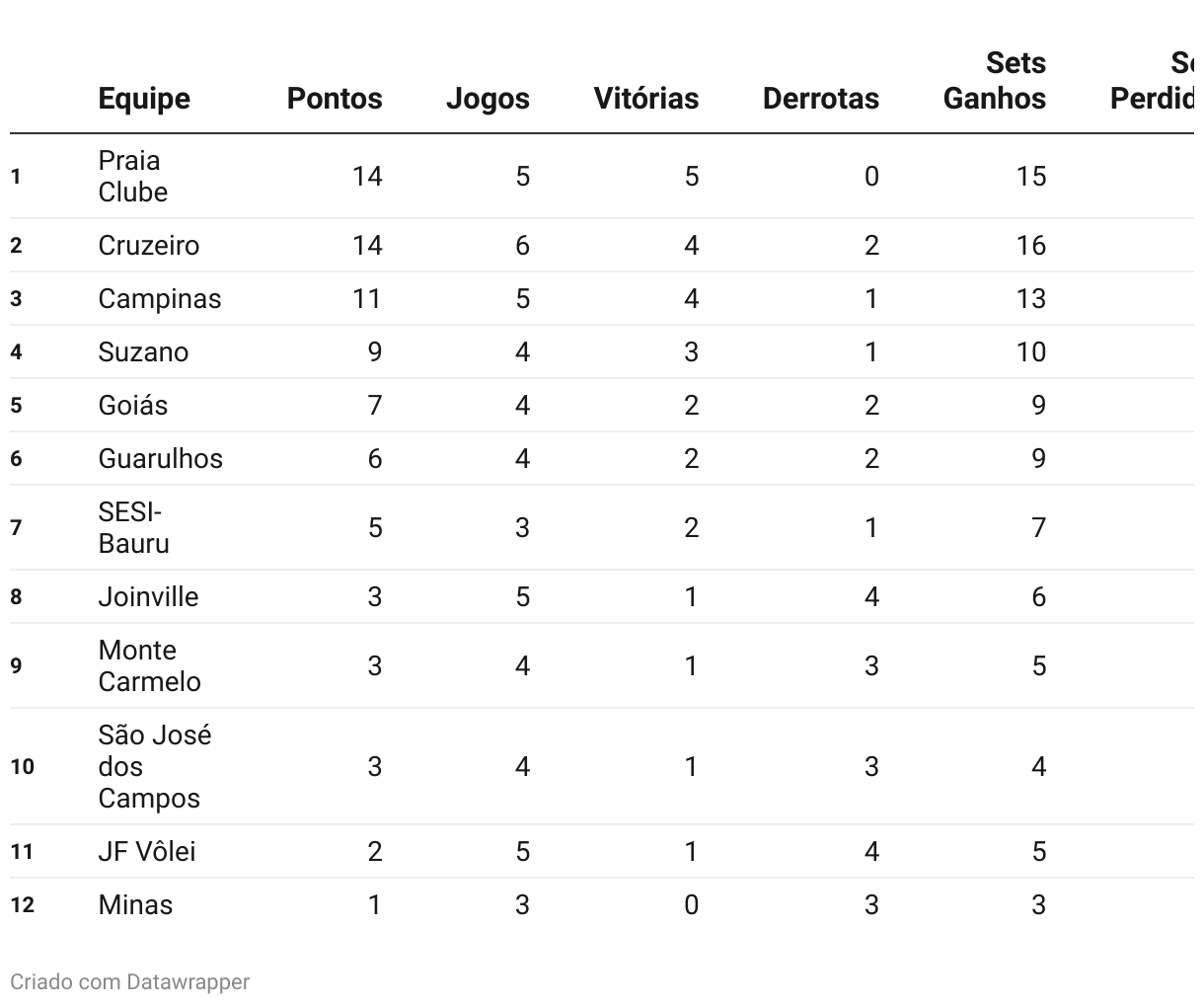Image resolution: width=1204 pixels, height=1005 pixels.
Task: Select the Suzano team cell
Action: pos(143,351)
